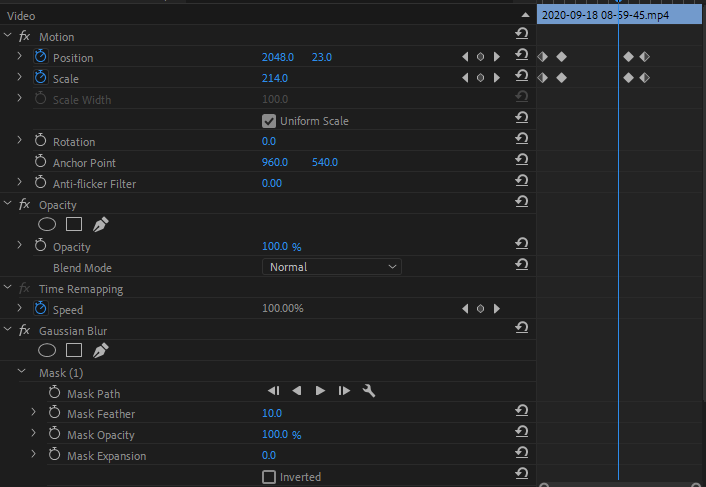Reset the Mask Feather parameter
The width and height of the screenshot is (706, 487).
coord(521,410)
